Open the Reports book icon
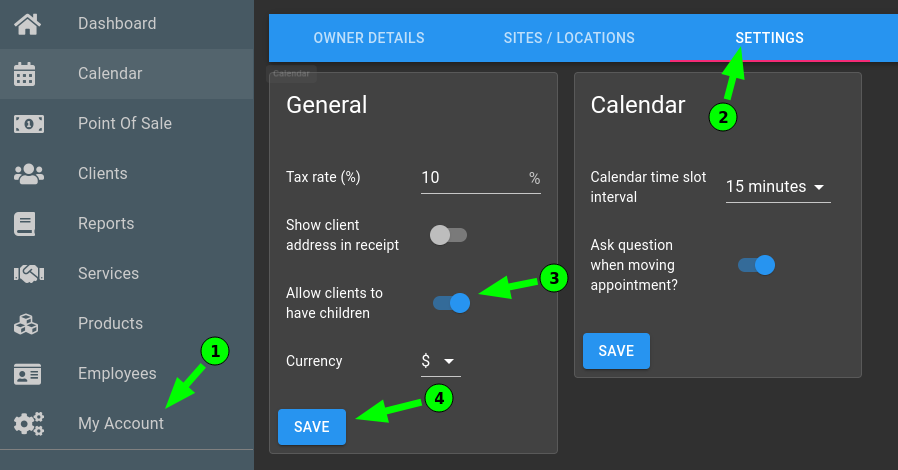Image resolution: width=898 pixels, height=470 pixels. (25, 224)
